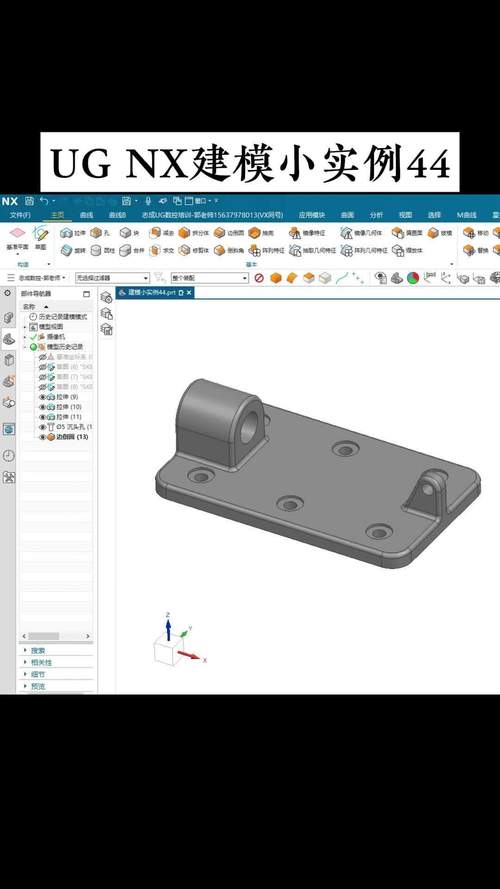The width and height of the screenshot is (500, 889).
Task: Select the Subtract (减去) tool
Action: click(162, 233)
